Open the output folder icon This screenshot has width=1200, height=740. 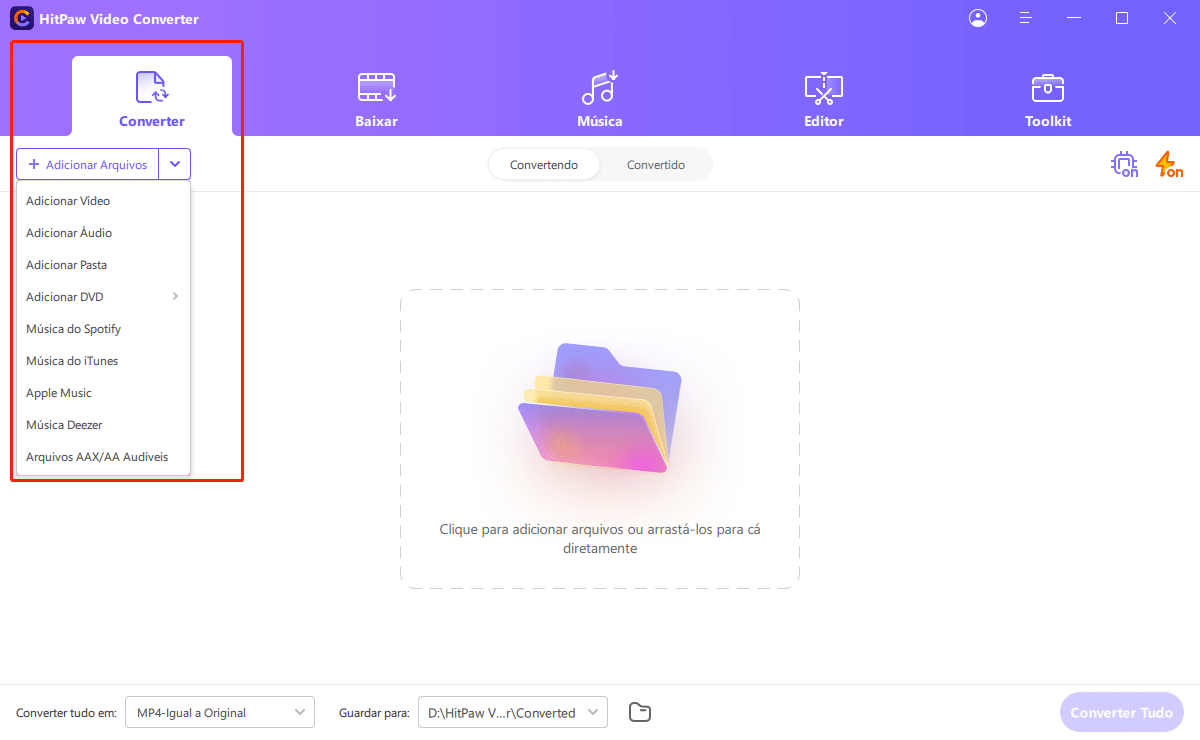(x=640, y=712)
